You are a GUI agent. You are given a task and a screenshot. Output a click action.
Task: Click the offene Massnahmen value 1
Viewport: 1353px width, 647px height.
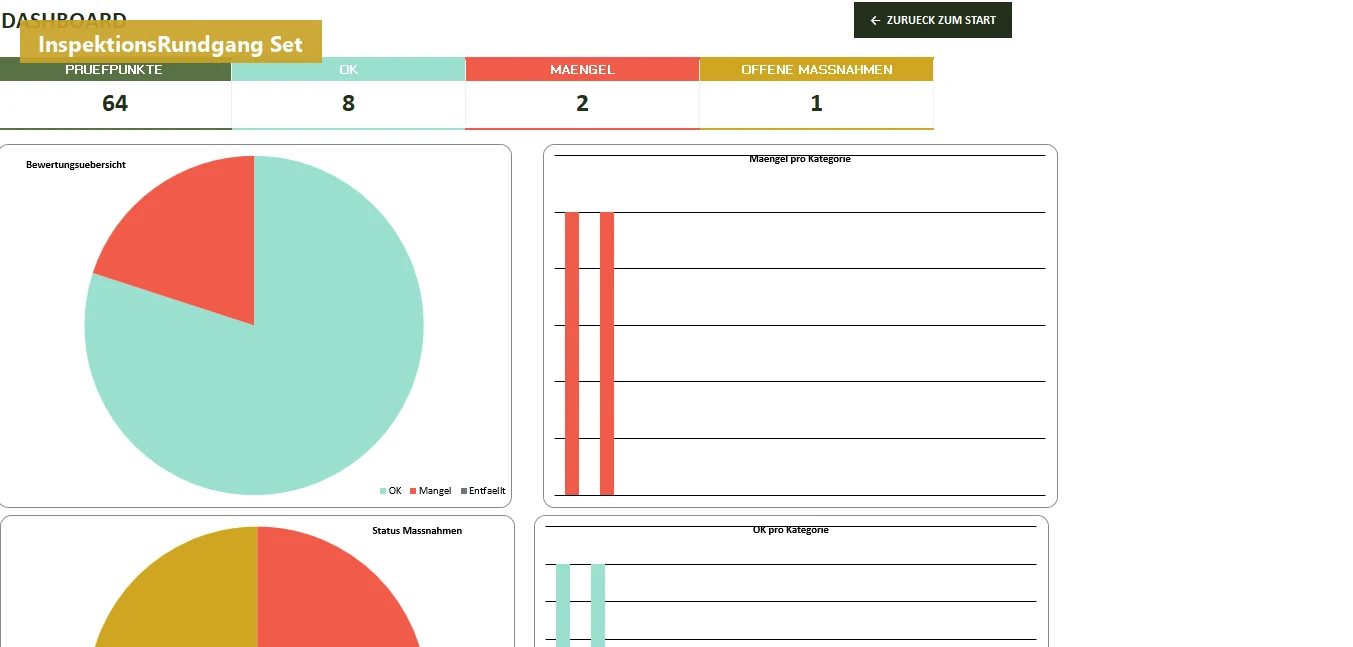(x=816, y=103)
